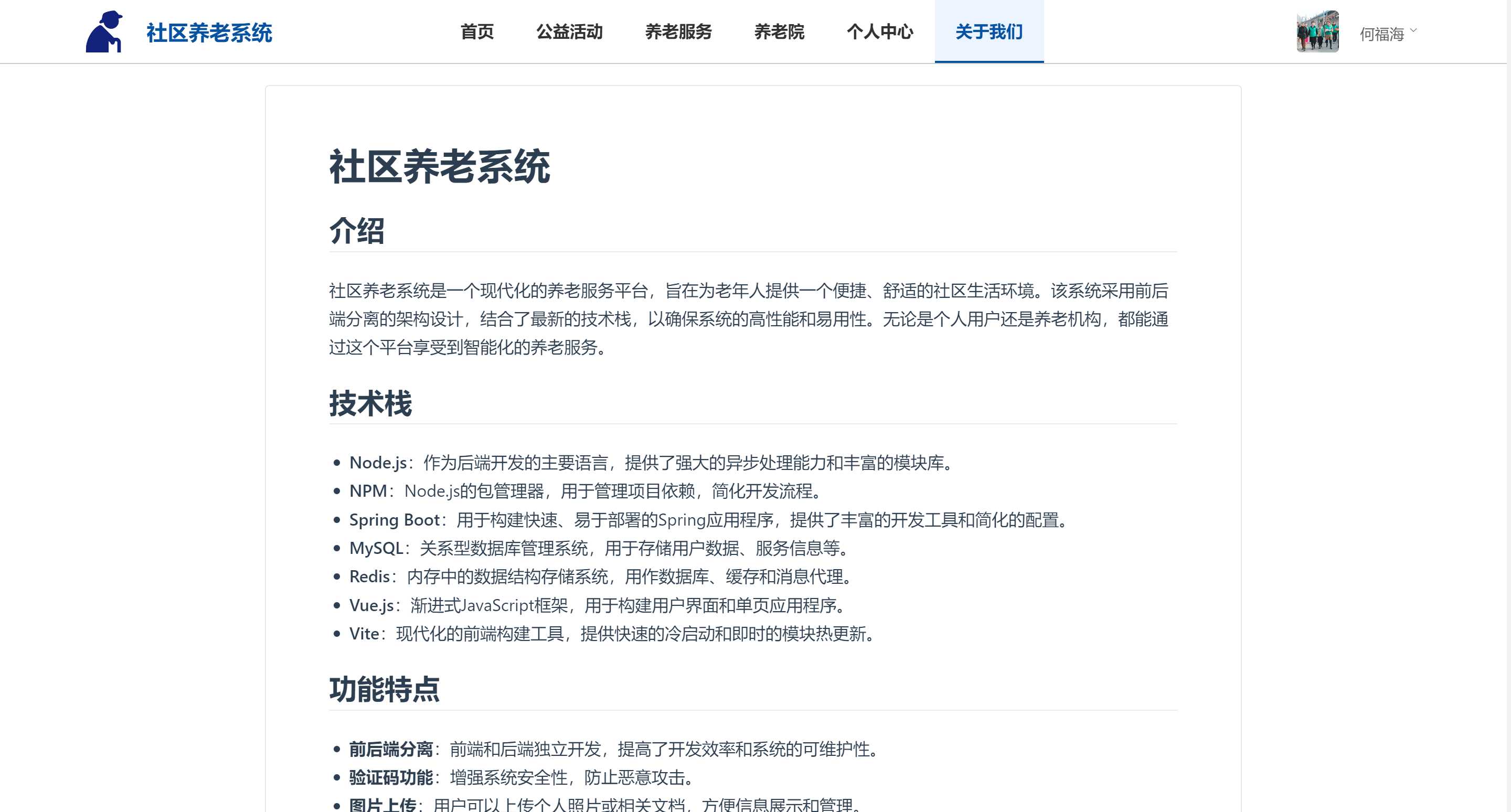1511x812 pixels.
Task: Click the 社区养老系统 header title
Action: coord(209,33)
